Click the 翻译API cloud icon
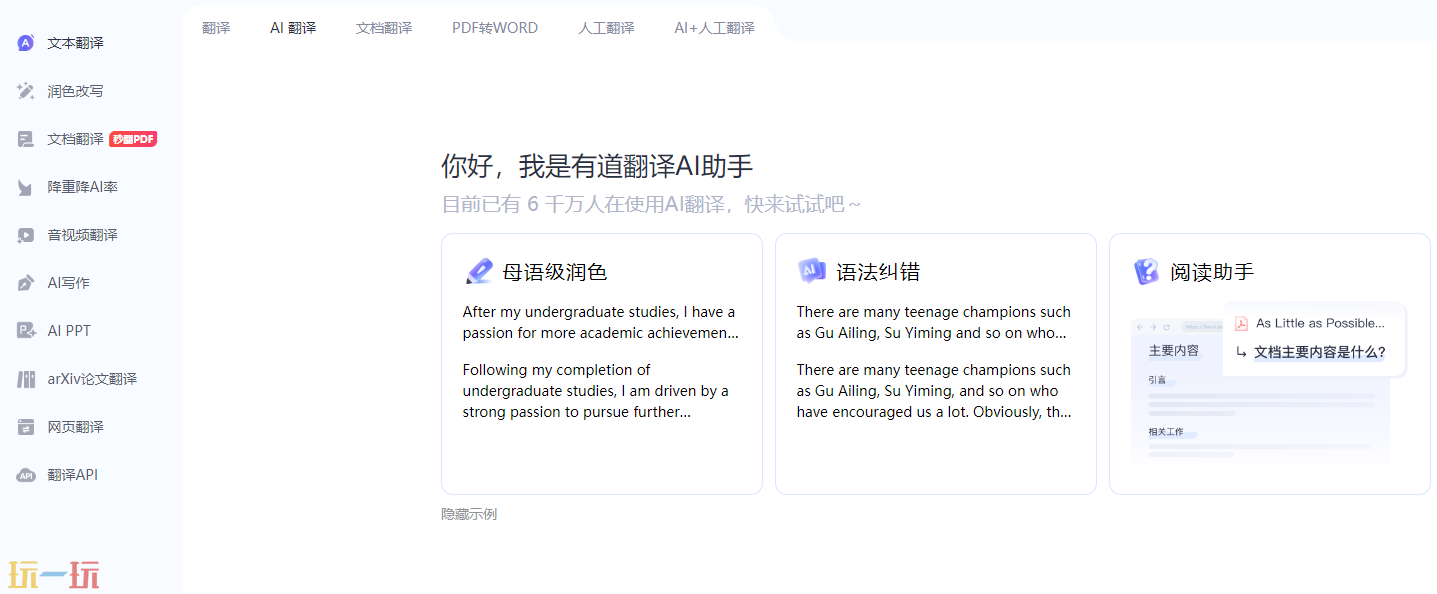This screenshot has height=594, width=1437. (x=26, y=475)
